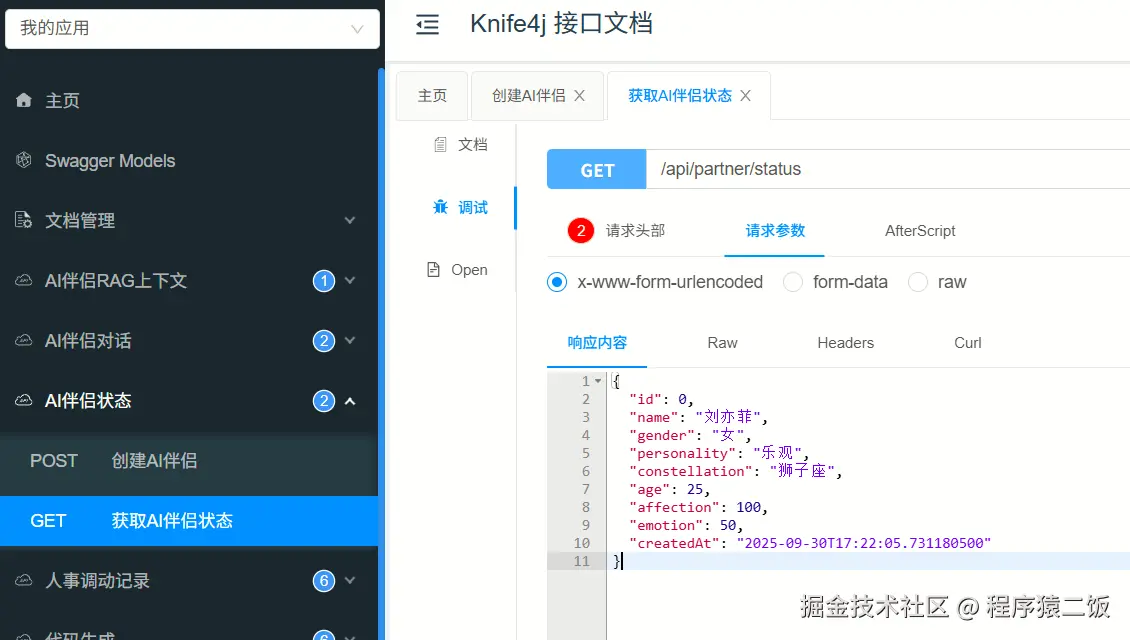Click line number 10 in gutter

[582, 543]
